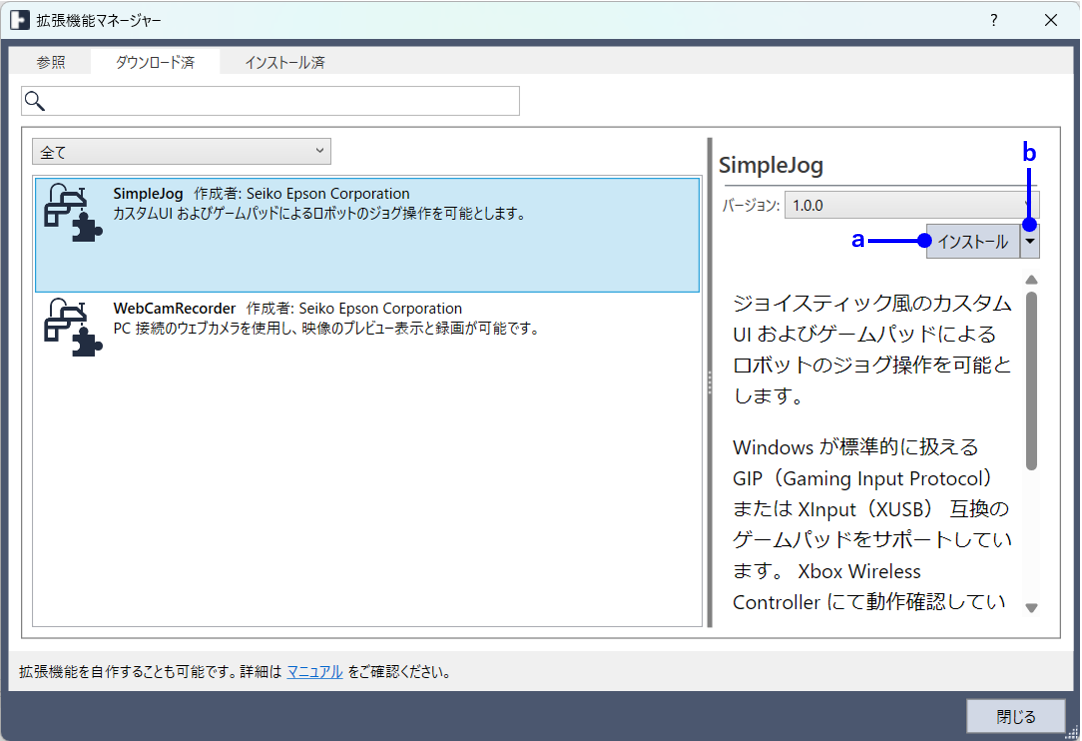Click the description scroll down arrow

point(1031,607)
